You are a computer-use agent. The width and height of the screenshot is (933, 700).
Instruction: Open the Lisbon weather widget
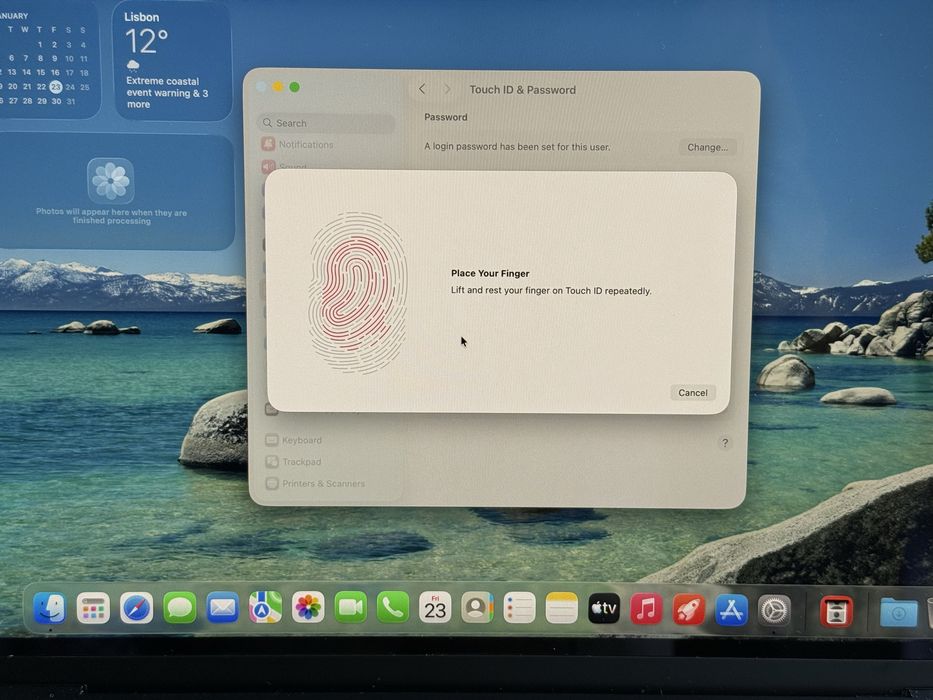pyautogui.click(x=172, y=60)
